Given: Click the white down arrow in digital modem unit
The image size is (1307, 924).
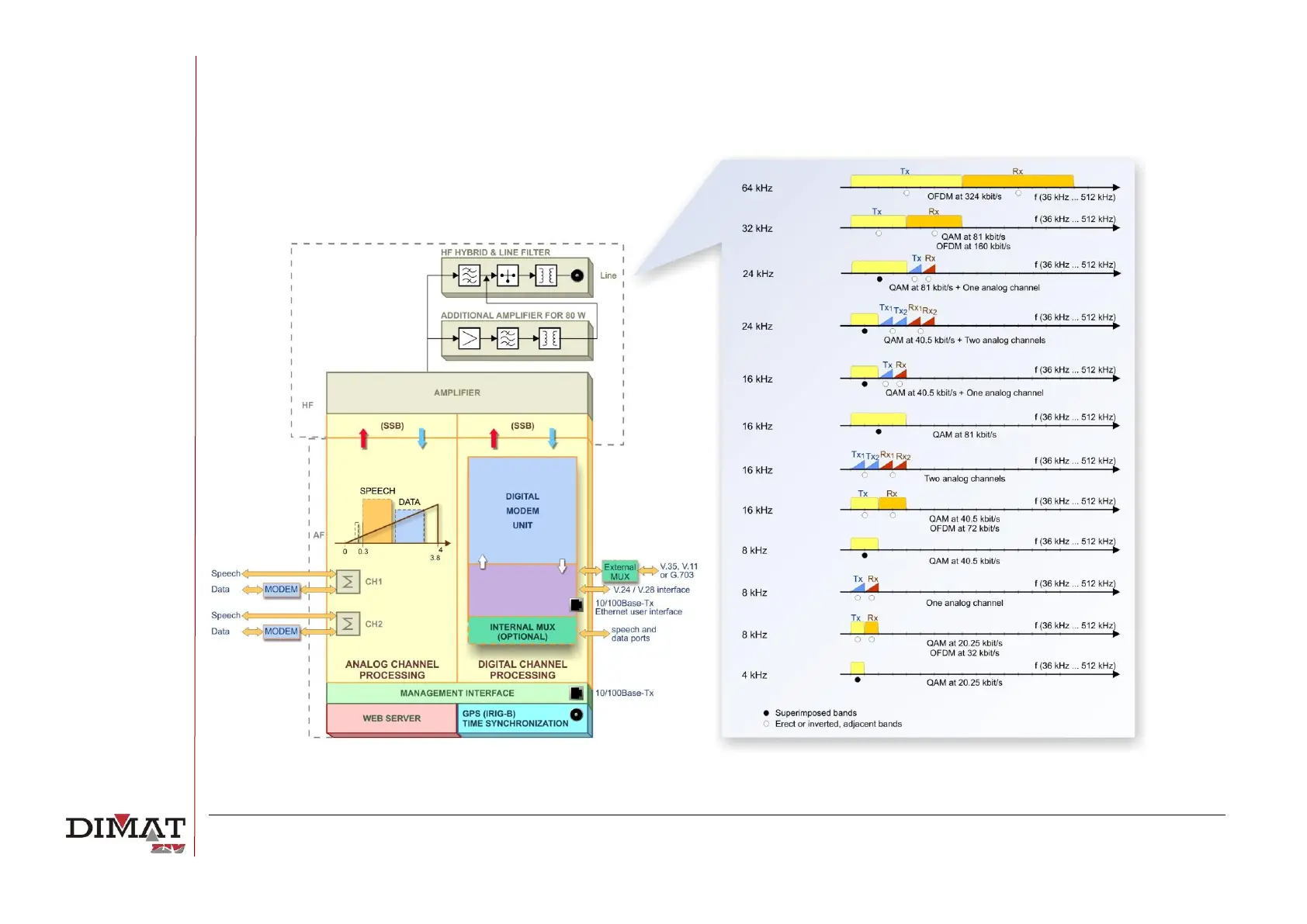Looking at the screenshot, I should coord(563,566).
